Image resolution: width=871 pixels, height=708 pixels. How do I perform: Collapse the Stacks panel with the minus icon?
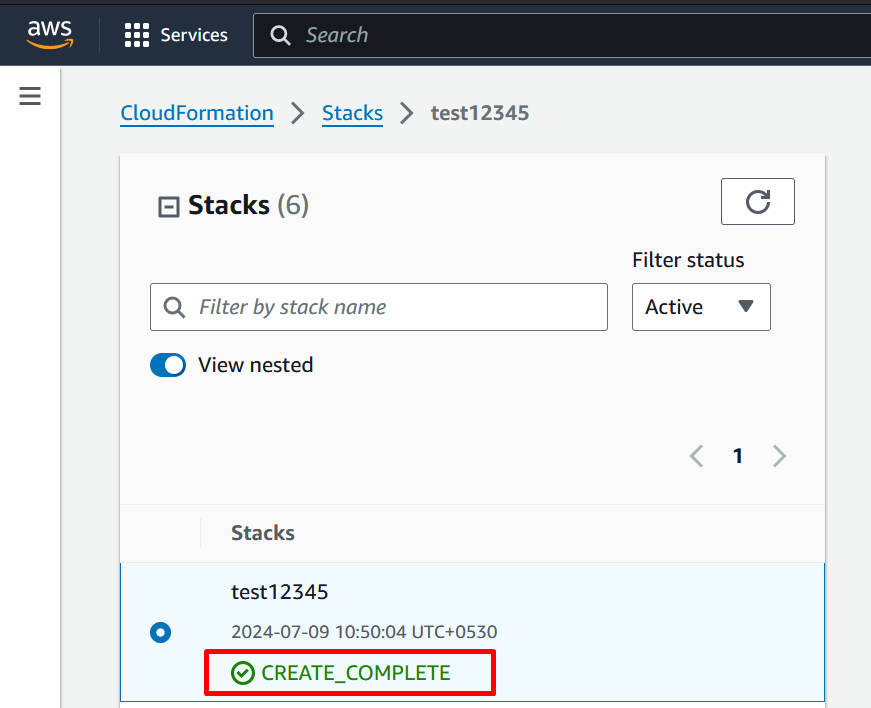pyautogui.click(x=169, y=207)
